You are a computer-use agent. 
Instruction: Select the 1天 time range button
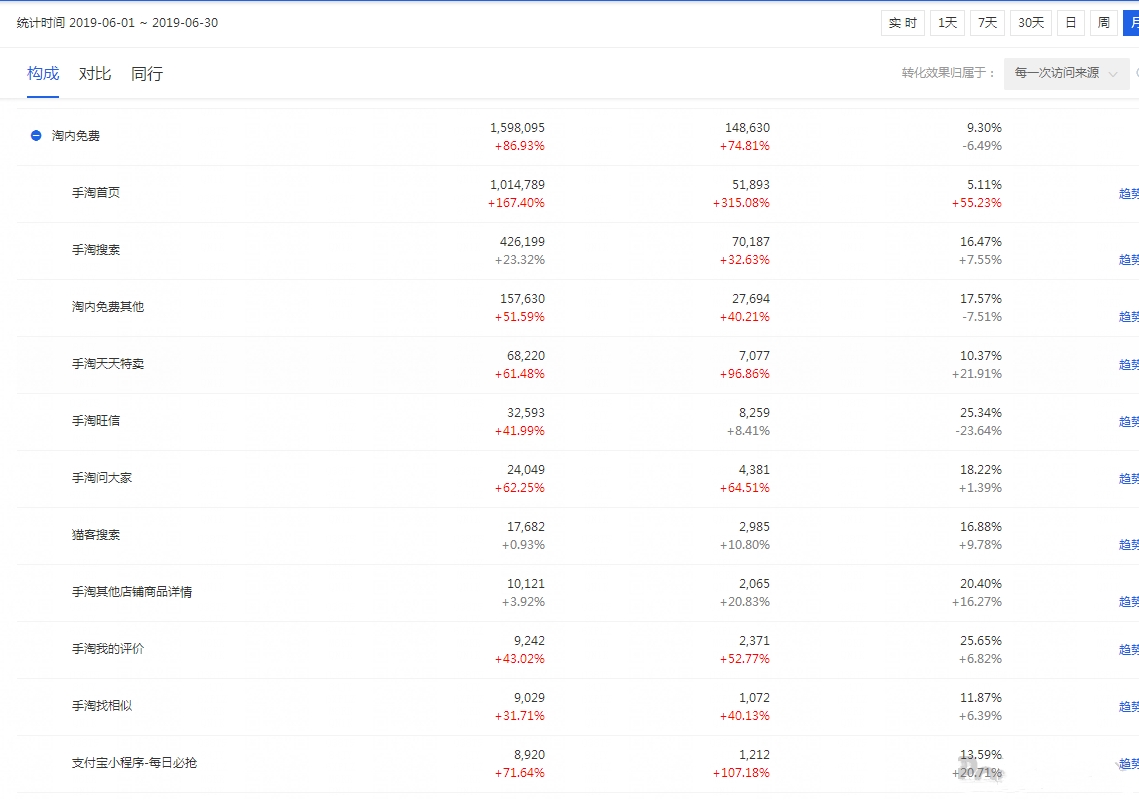(947, 23)
